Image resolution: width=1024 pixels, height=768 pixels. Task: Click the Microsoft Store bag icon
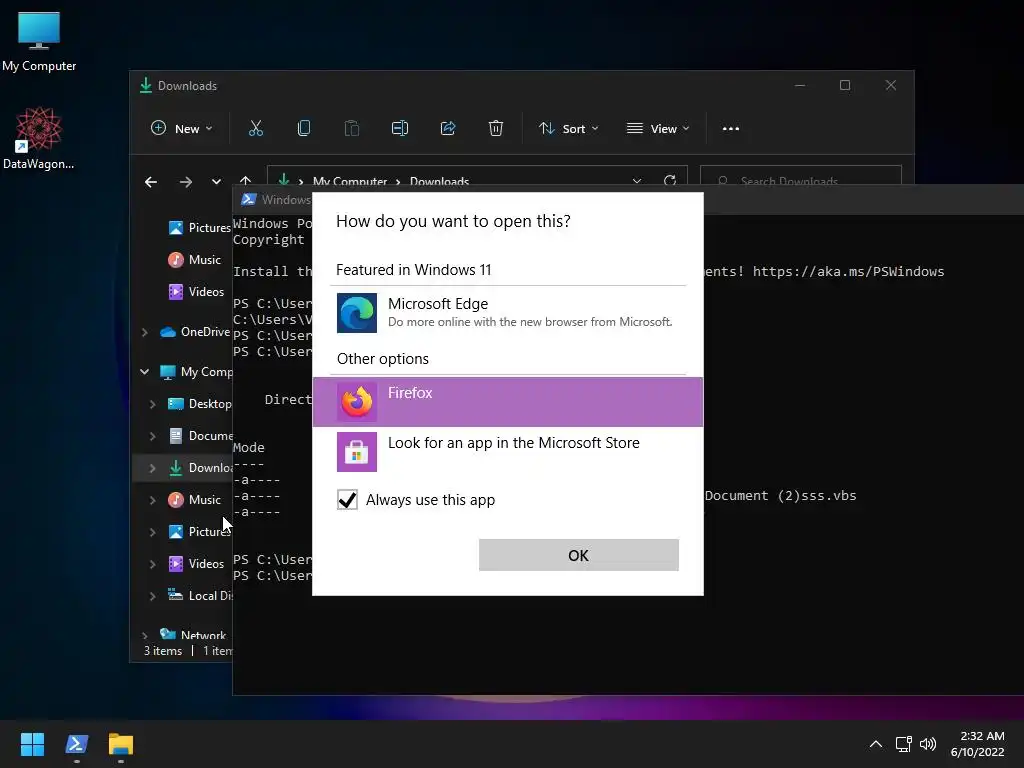(x=357, y=451)
